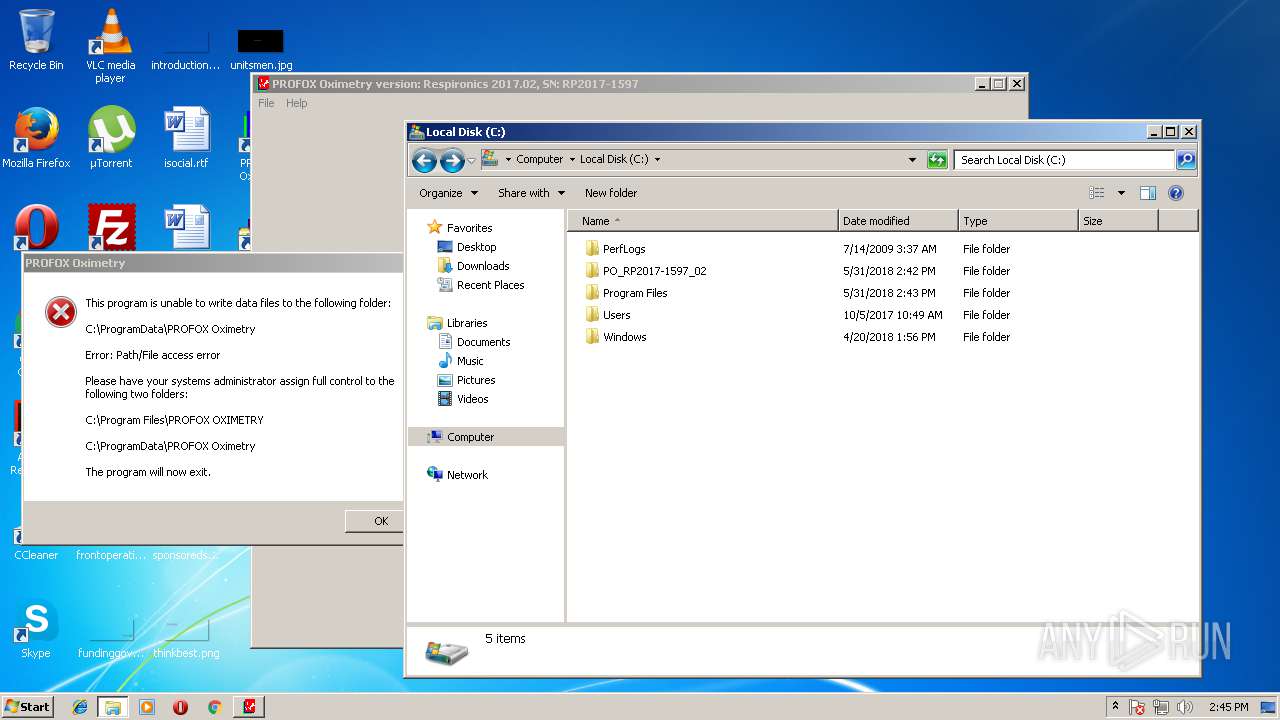Sort by the Size column header
The image size is (1280, 720).
1118,221
